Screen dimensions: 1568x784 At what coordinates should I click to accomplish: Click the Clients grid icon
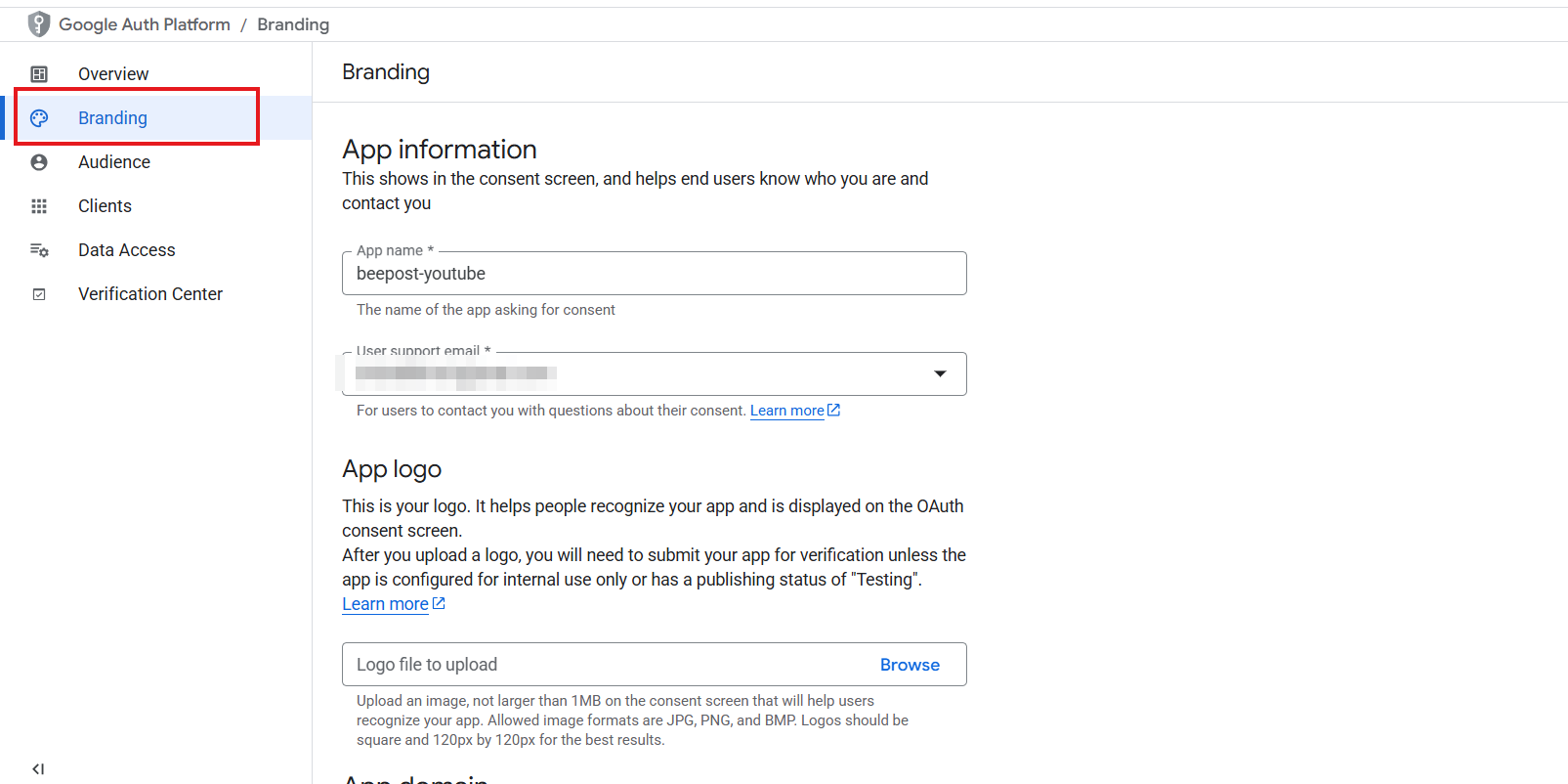[x=39, y=206]
